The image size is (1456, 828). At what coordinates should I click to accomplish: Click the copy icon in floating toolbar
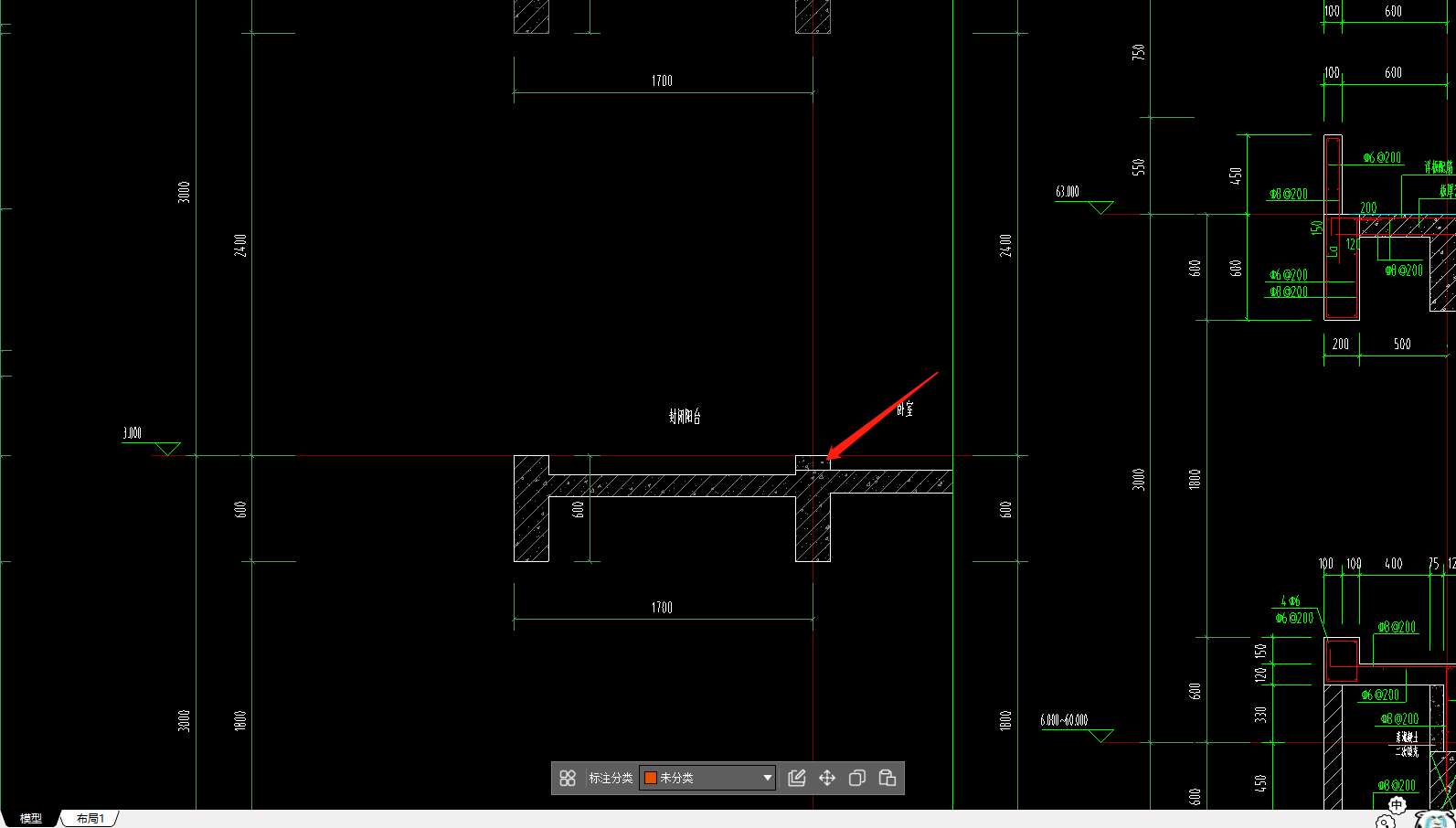857,778
